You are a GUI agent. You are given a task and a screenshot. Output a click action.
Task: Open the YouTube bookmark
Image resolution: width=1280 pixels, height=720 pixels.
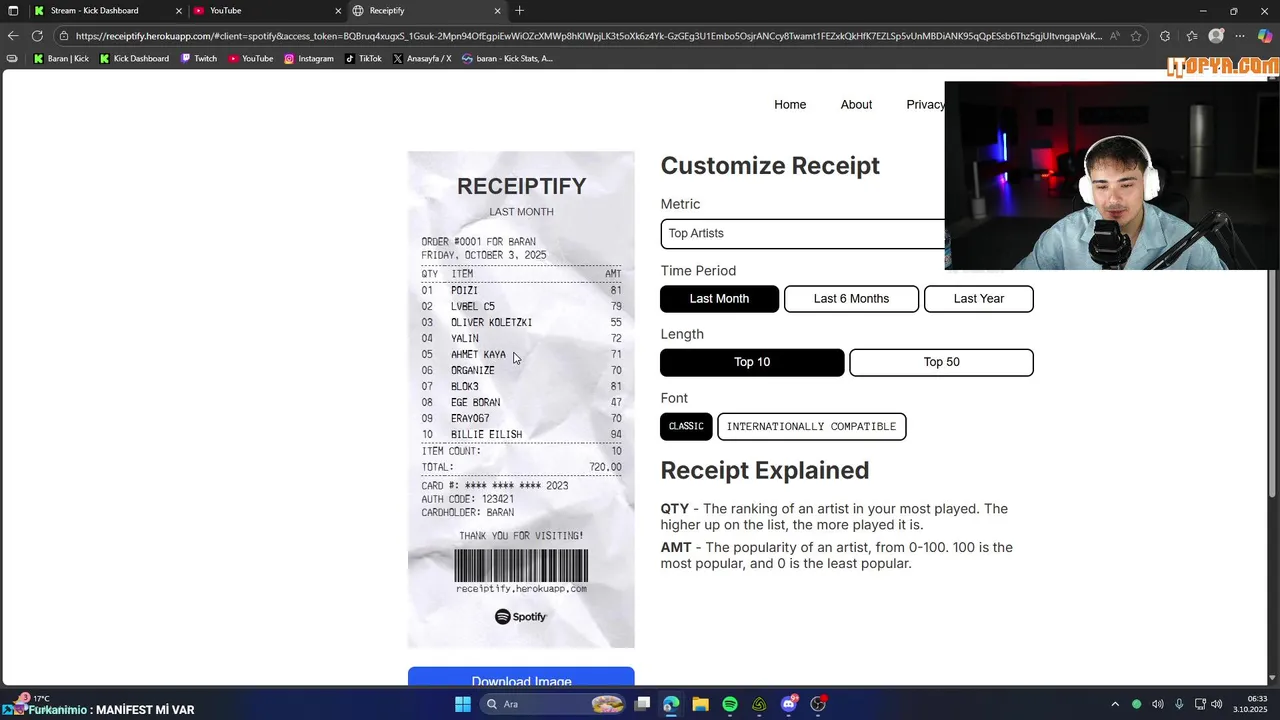[x=250, y=58]
